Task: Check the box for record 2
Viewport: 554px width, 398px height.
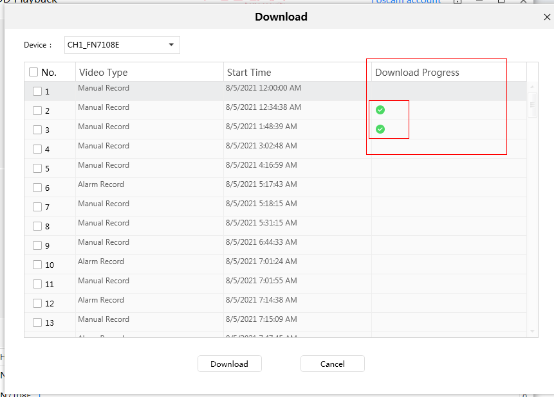Action: [37, 111]
